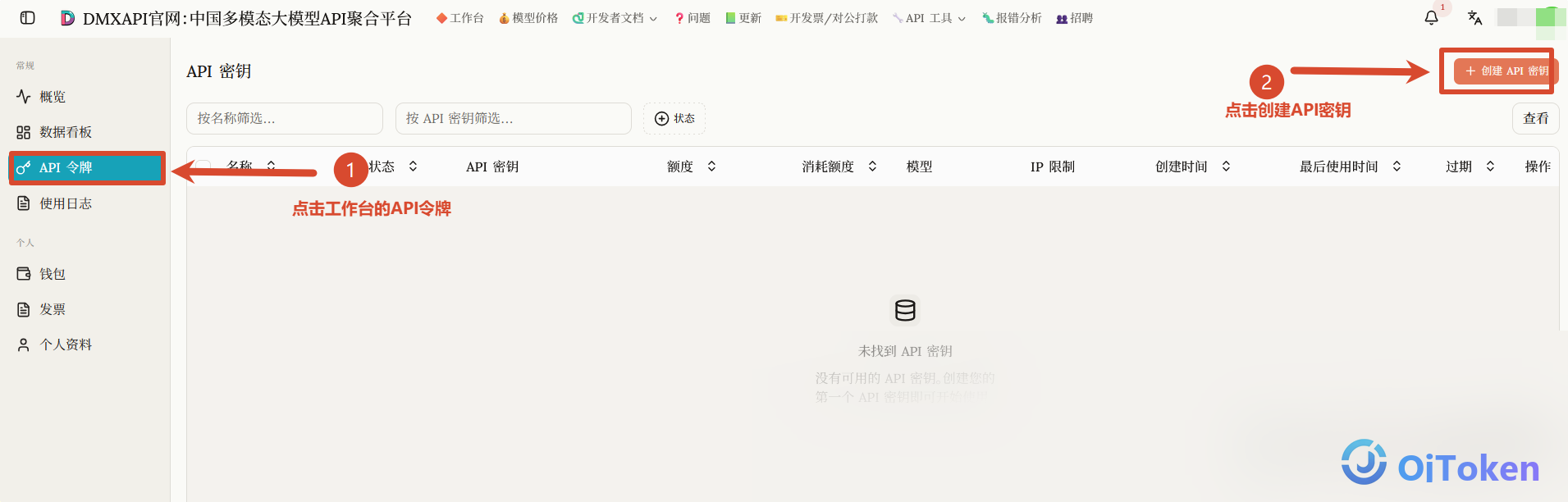The height and width of the screenshot is (502, 1568).
Task: Open the language translate icon
Action: 1474,18
